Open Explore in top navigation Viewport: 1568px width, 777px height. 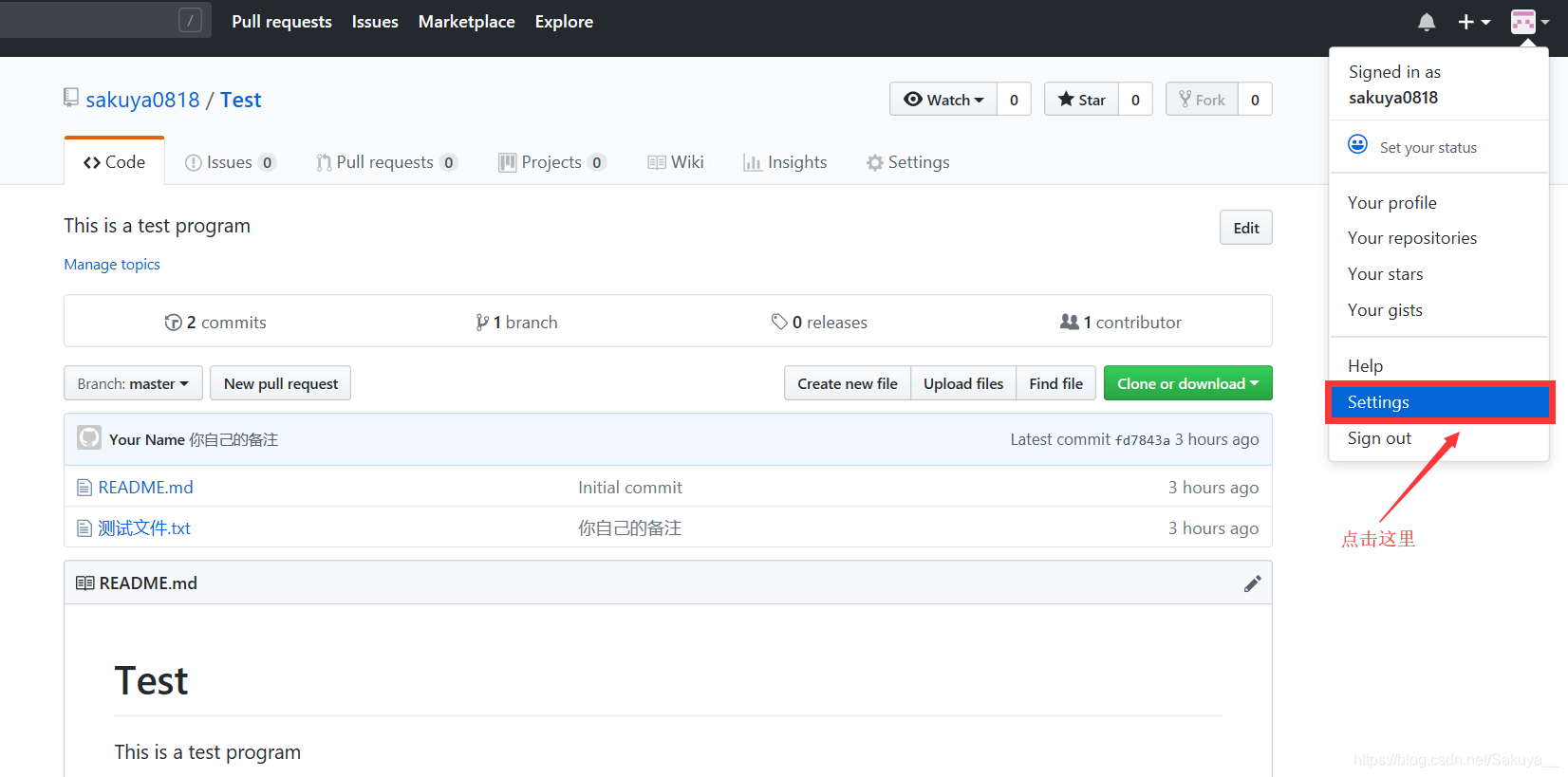coord(564,21)
